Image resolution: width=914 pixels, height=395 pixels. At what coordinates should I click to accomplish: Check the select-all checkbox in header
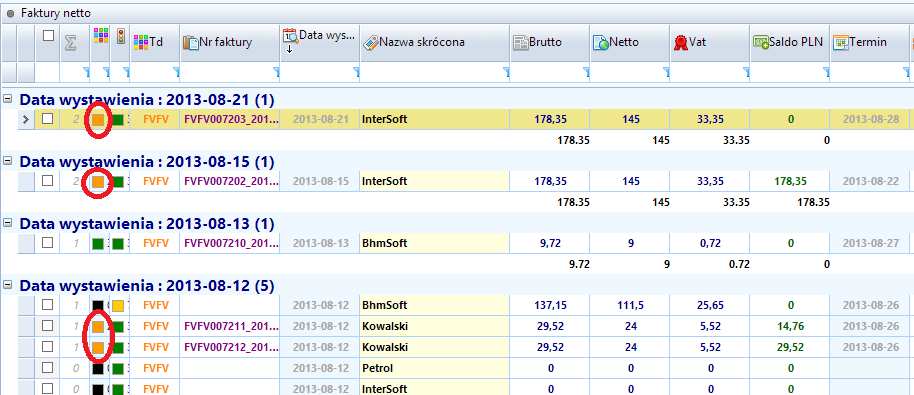coord(48,36)
